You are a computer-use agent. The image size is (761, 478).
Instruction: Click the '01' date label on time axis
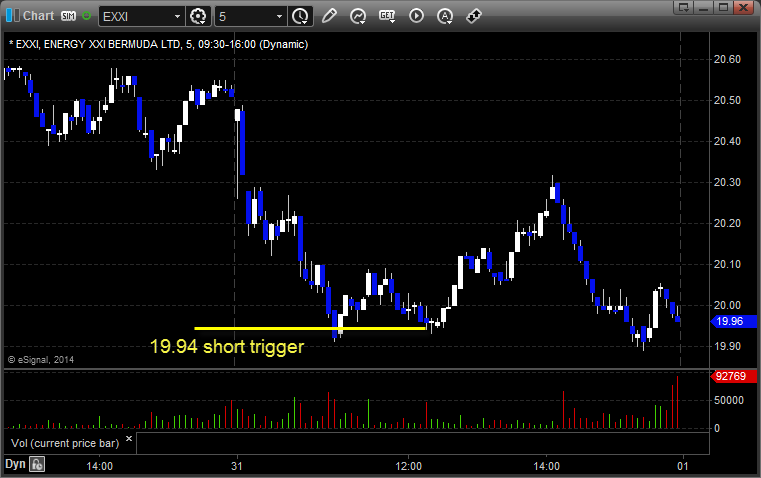click(683, 466)
